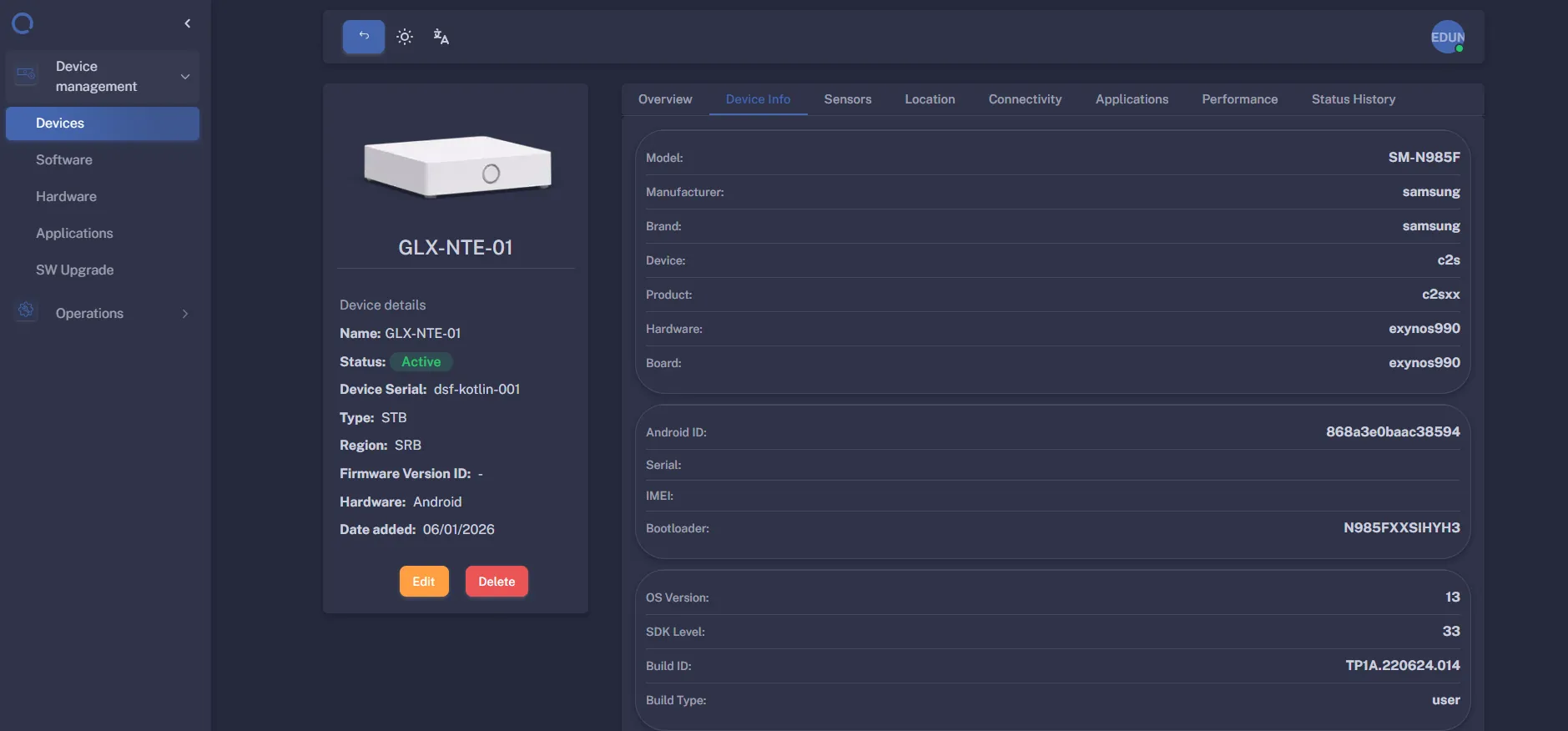Screen dimensions: 1568x731
Task: Collapse the Device management section
Action: pos(185,77)
